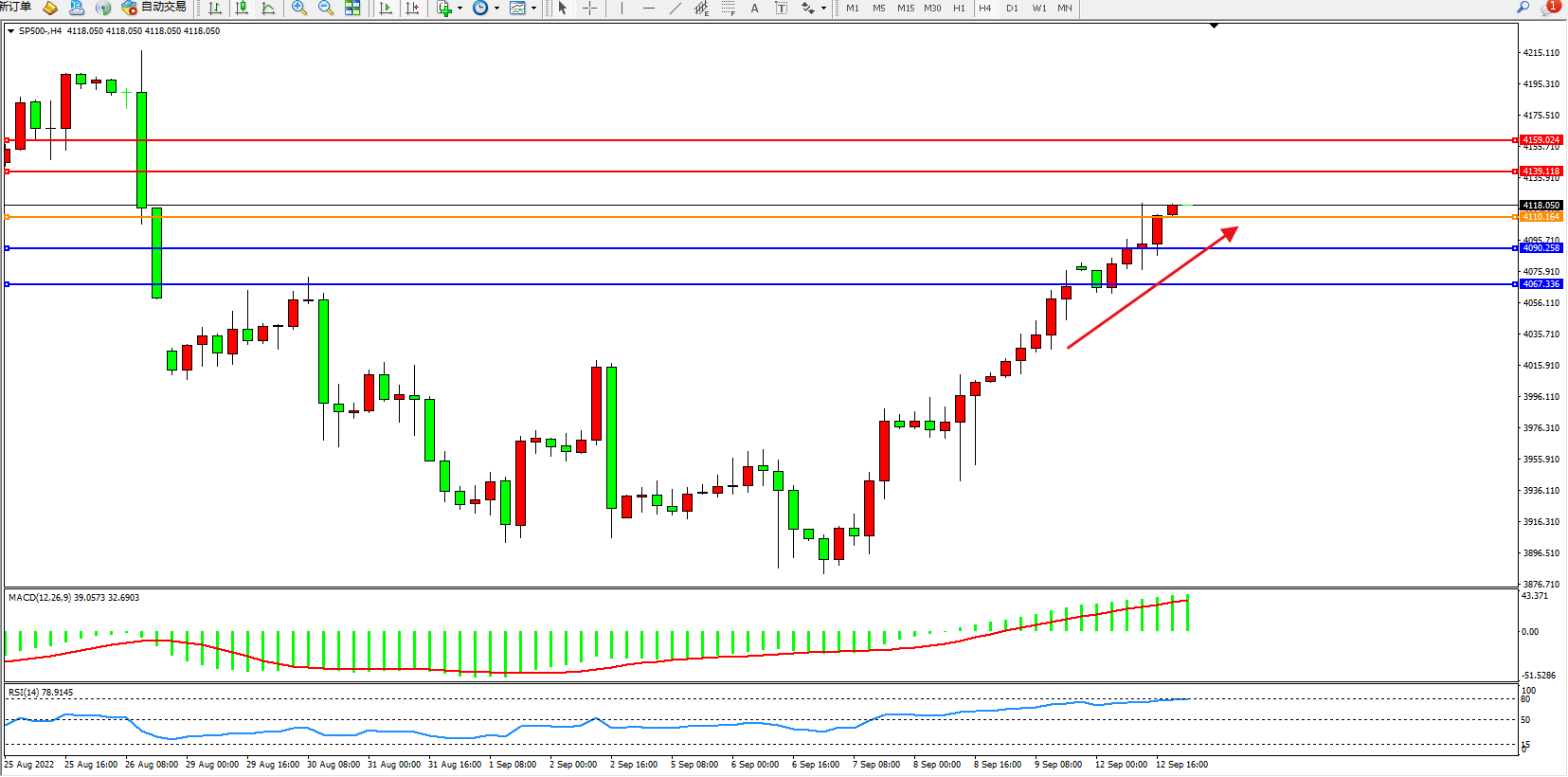Toggle chart Auto Scroll button

[x=386, y=9]
